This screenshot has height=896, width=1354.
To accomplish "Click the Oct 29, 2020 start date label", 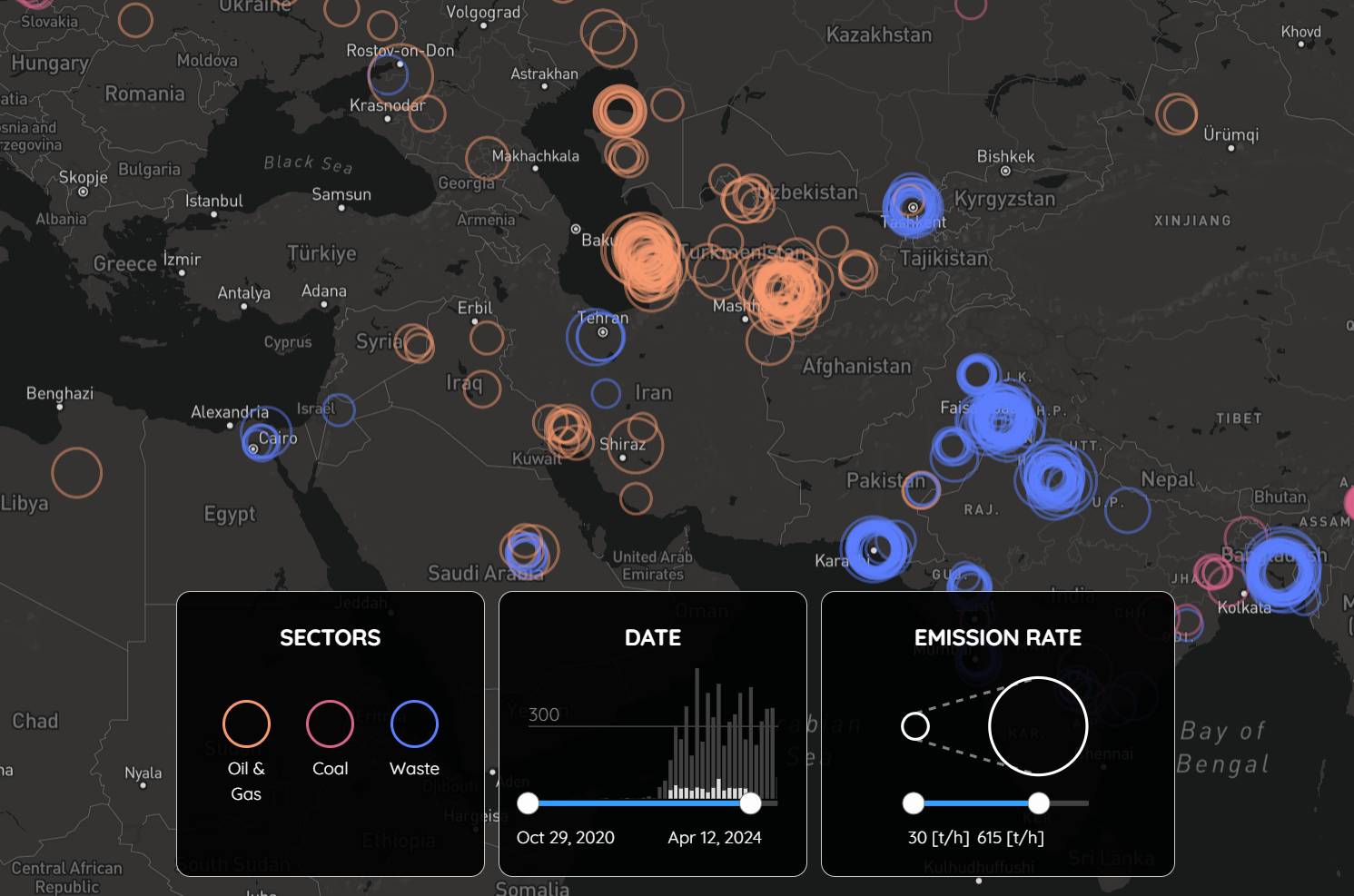I will click(x=565, y=838).
